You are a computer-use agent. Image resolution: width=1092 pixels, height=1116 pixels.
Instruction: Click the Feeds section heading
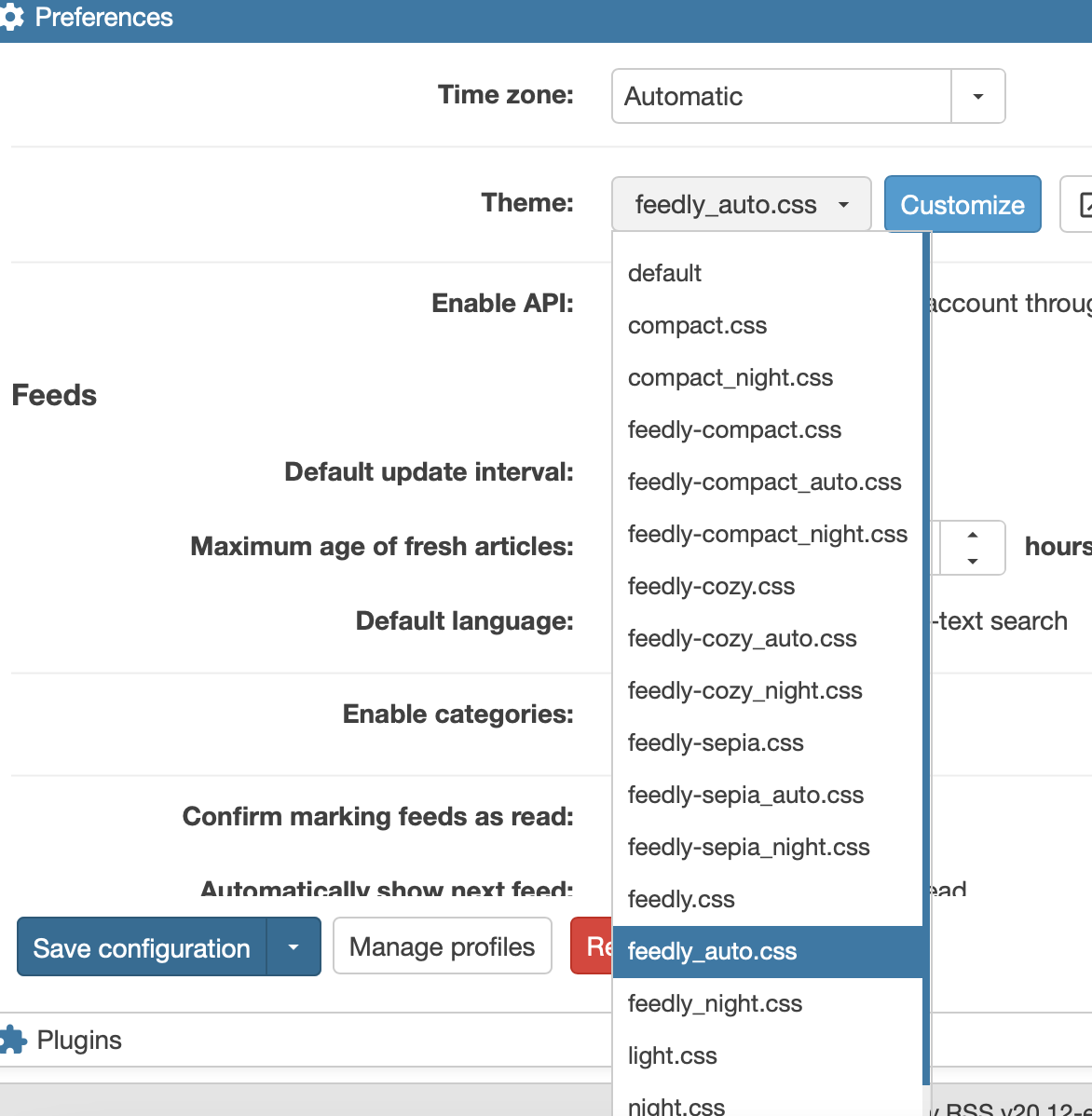pos(54,395)
